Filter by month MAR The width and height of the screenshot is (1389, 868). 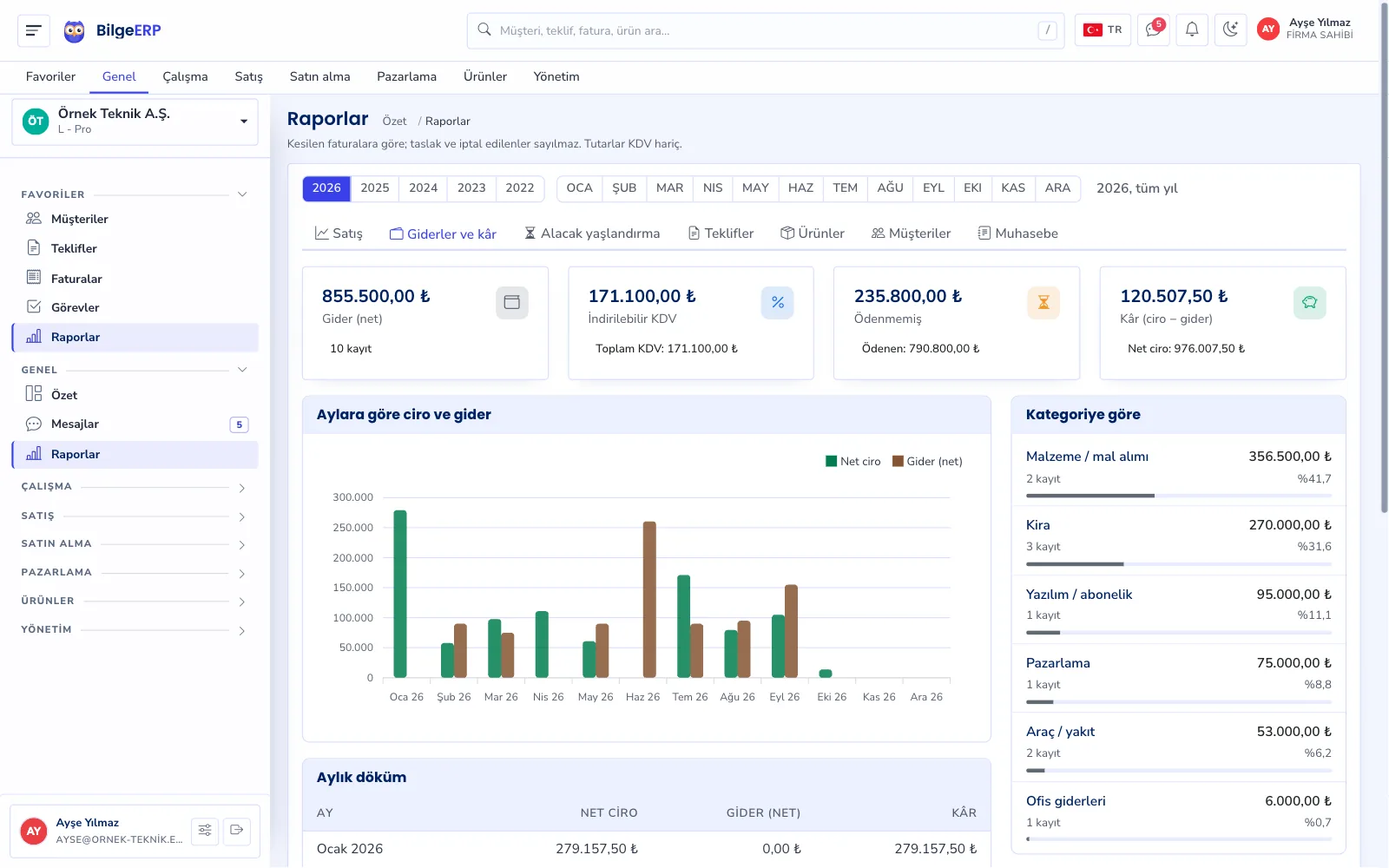669,188
